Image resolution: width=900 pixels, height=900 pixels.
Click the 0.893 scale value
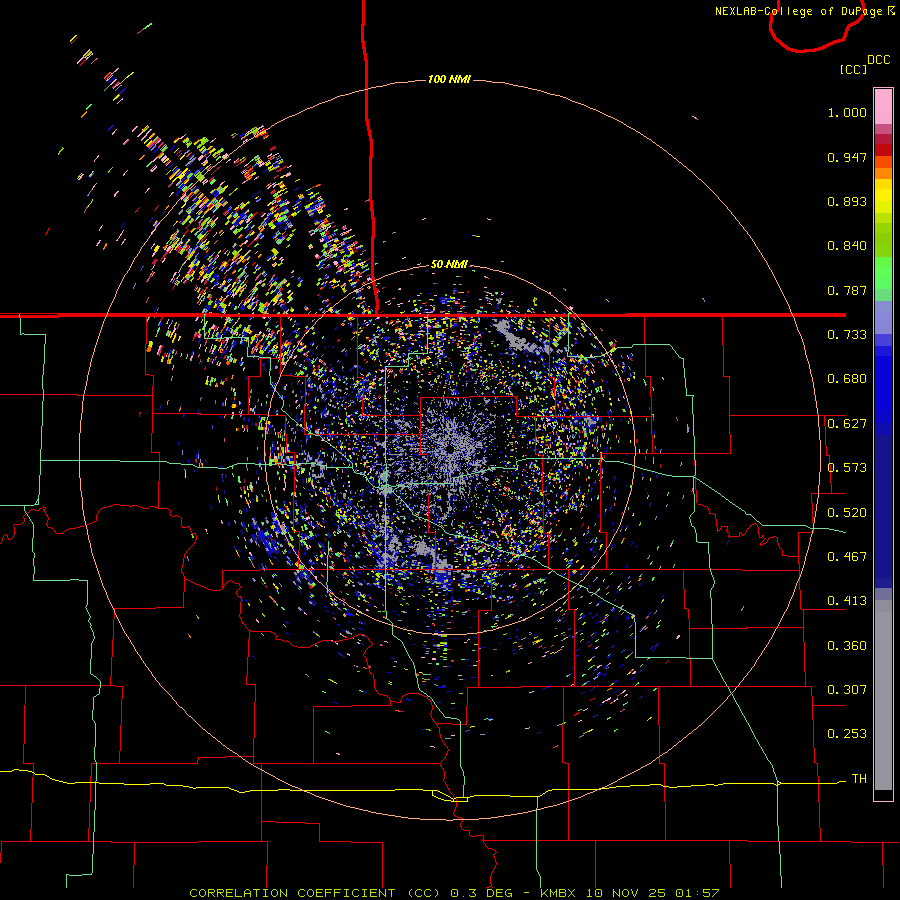pos(847,201)
